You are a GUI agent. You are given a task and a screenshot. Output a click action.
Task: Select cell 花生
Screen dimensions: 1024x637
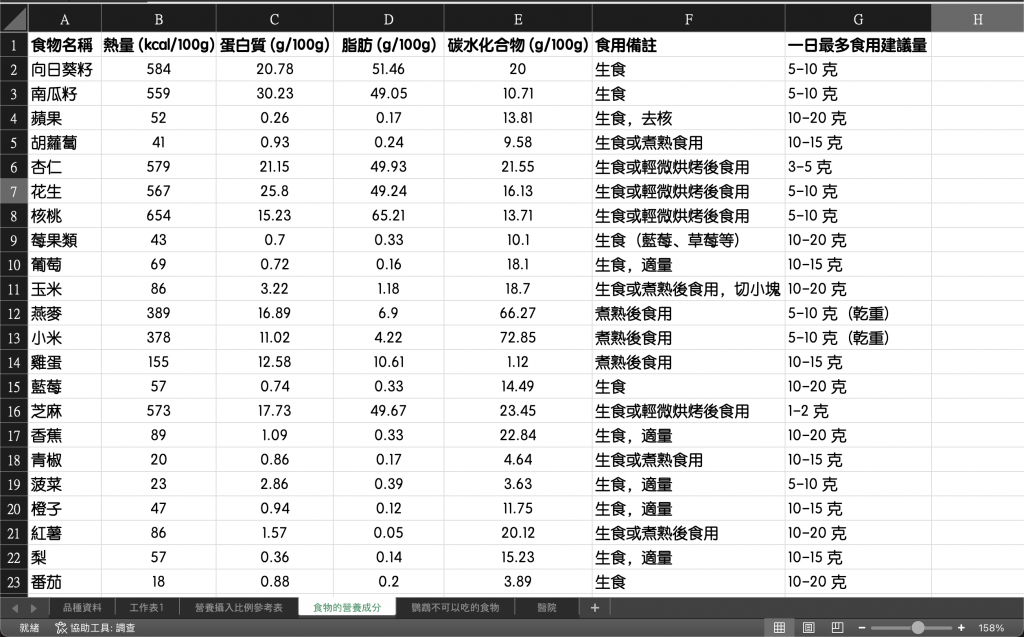(65, 191)
